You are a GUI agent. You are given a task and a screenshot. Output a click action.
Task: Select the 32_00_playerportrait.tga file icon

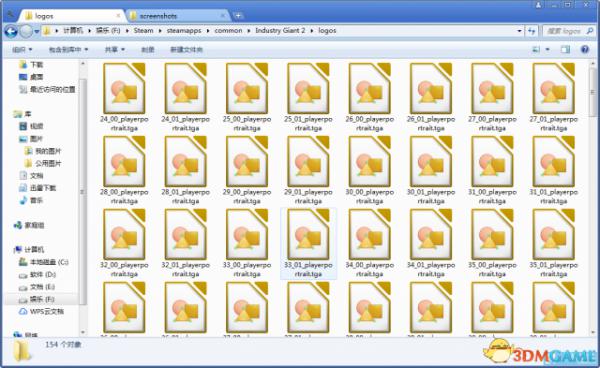124,234
